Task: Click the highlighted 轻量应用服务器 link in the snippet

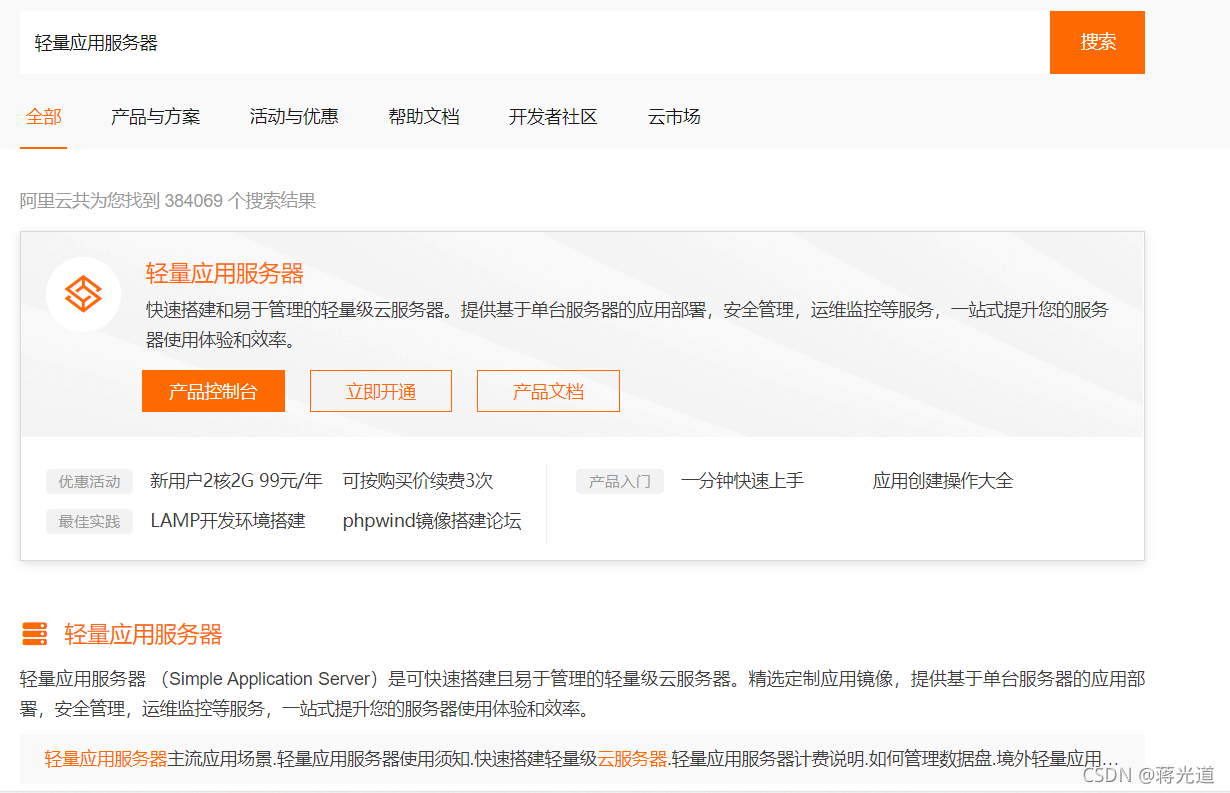Action: (106, 758)
